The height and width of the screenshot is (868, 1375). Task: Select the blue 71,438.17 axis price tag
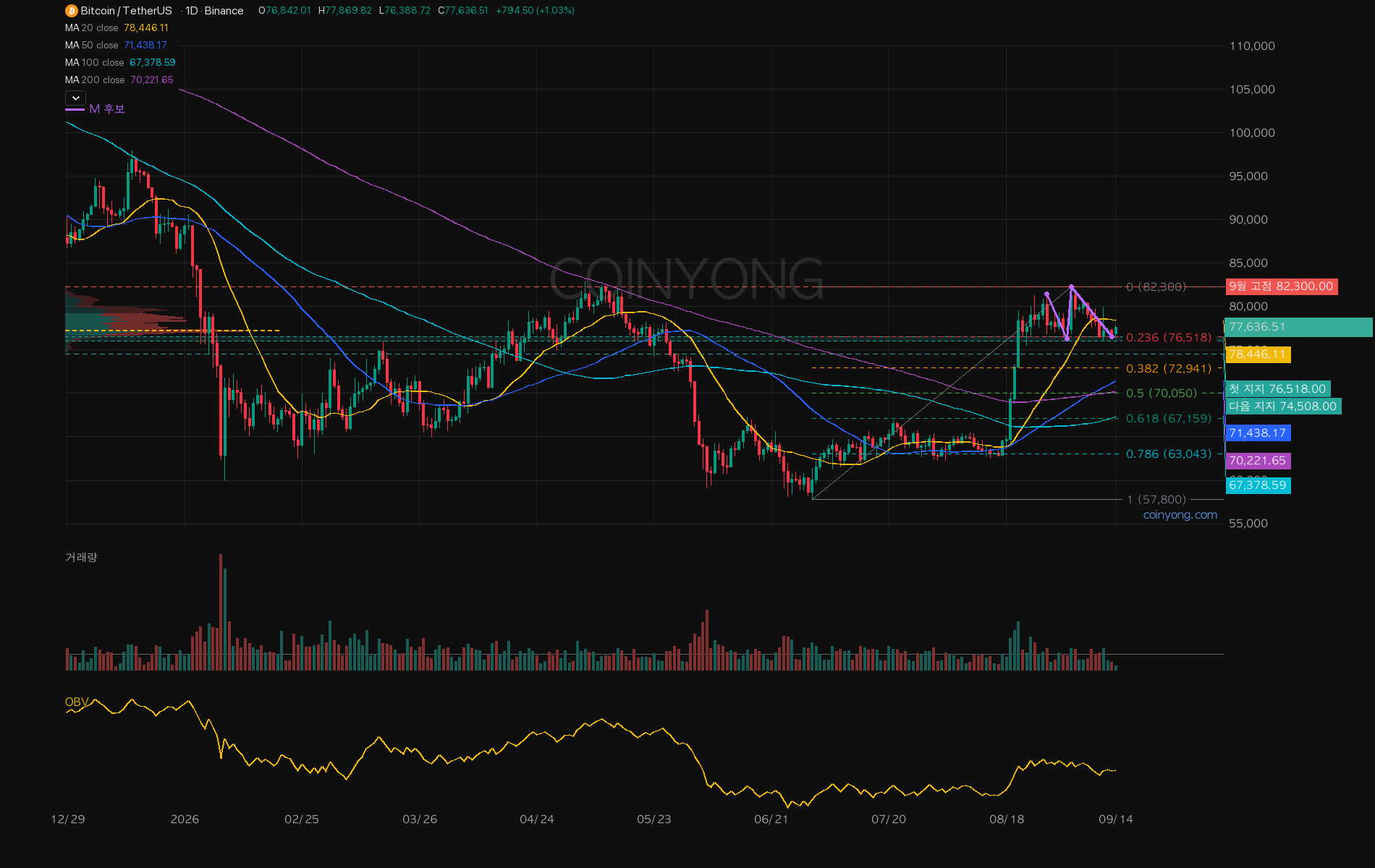coord(1258,433)
